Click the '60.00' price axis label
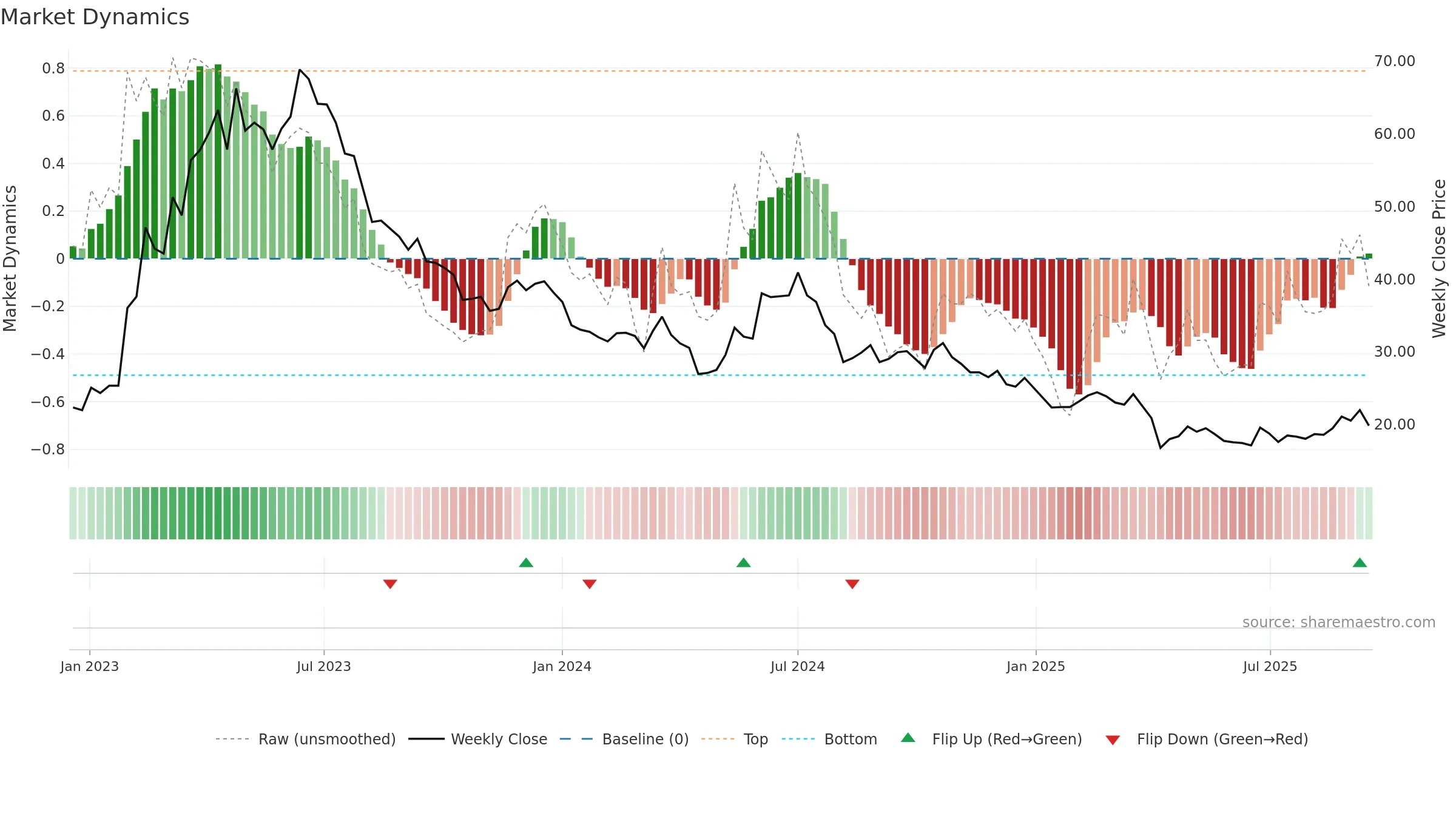The image size is (1456, 819). pyautogui.click(x=1395, y=134)
